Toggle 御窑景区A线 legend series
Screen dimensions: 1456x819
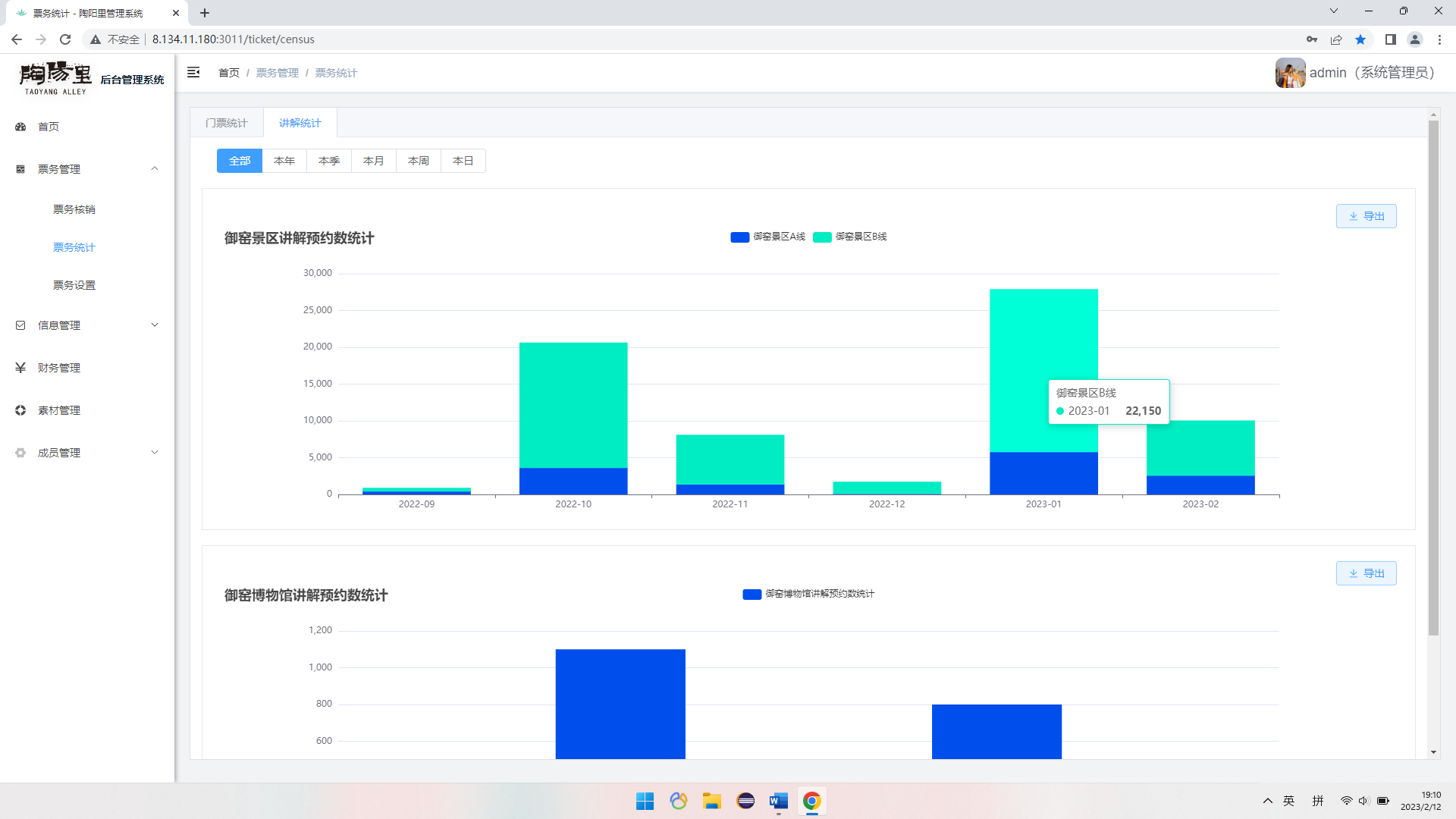click(x=768, y=237)
